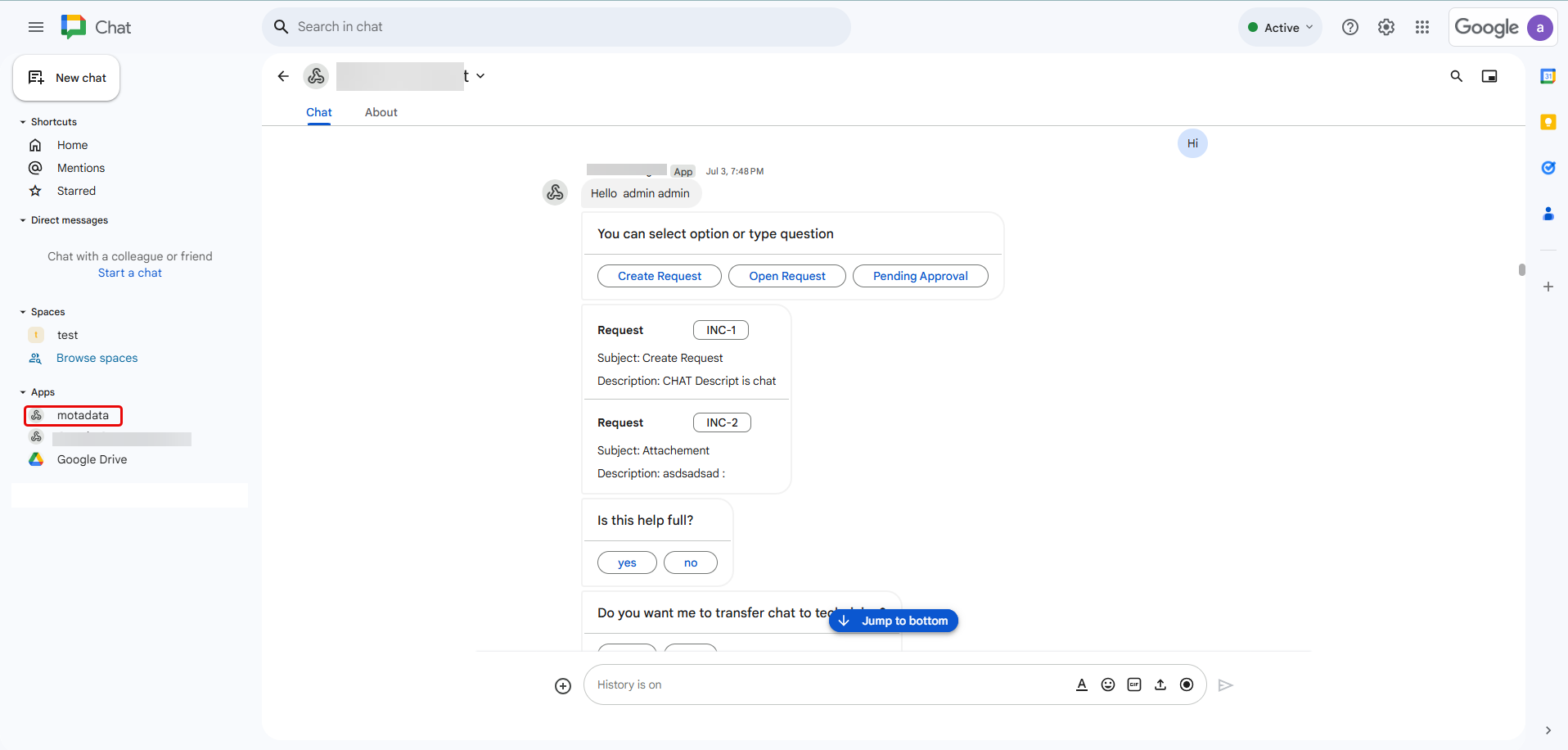Record a video message
This screenshot has height=750, width=1568.
coord(1187,684)
